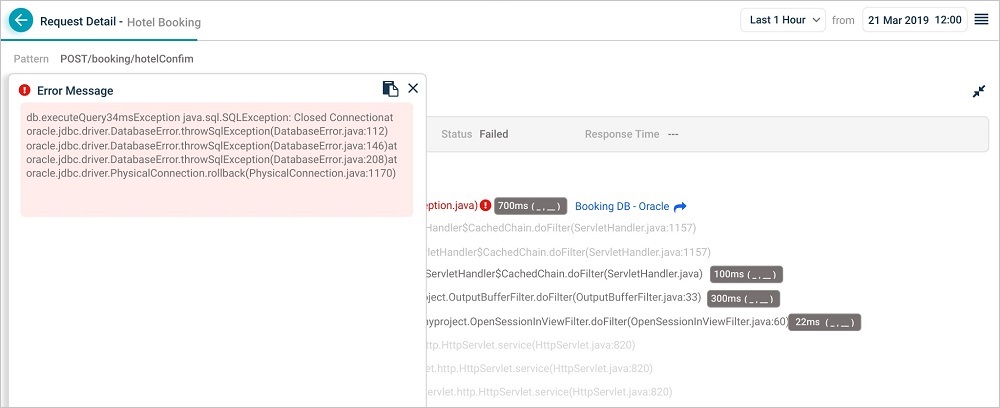
Task: Open the Last 1 Hour dropdown
Action: 784,20
